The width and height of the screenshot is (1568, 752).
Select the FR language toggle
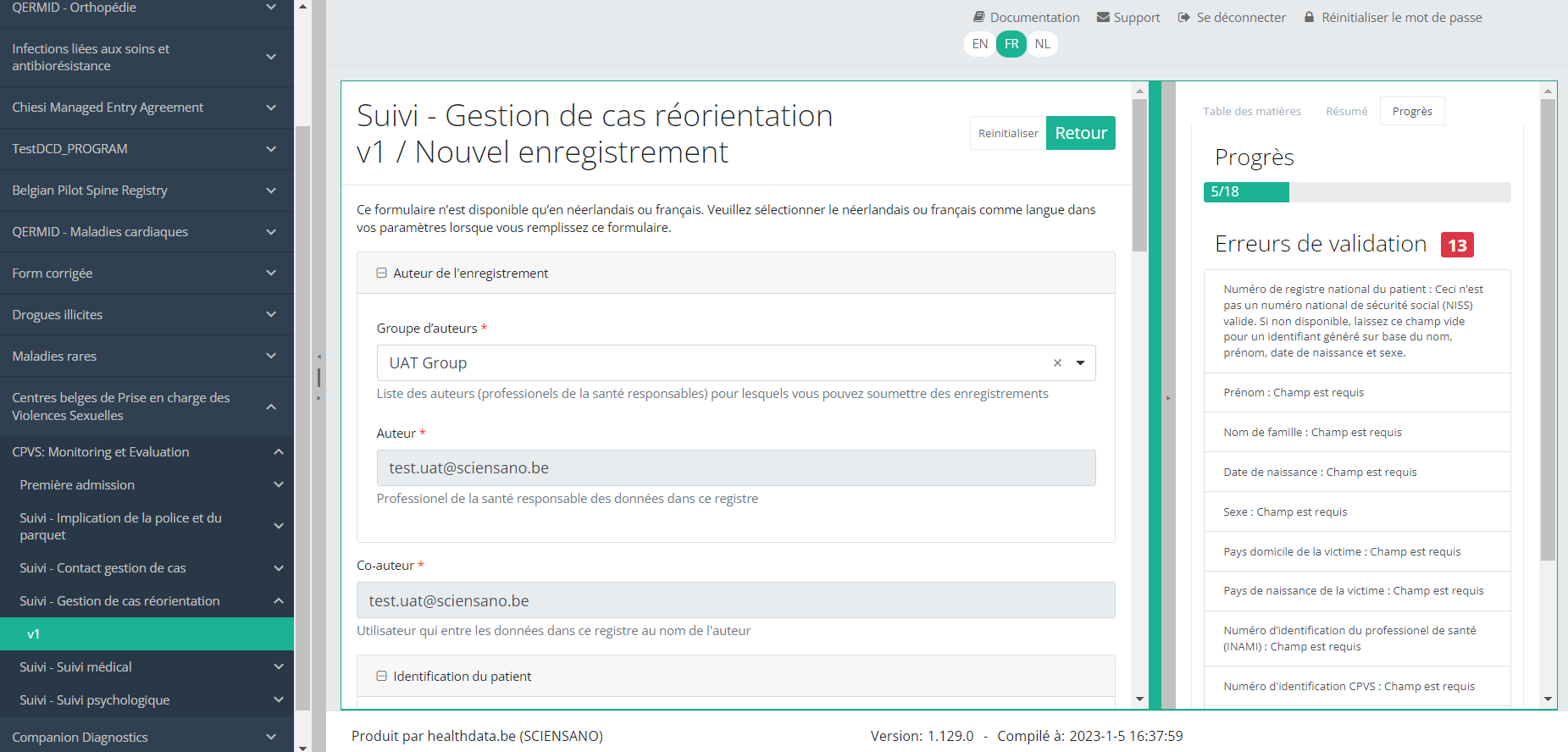tap(1011, 44)
